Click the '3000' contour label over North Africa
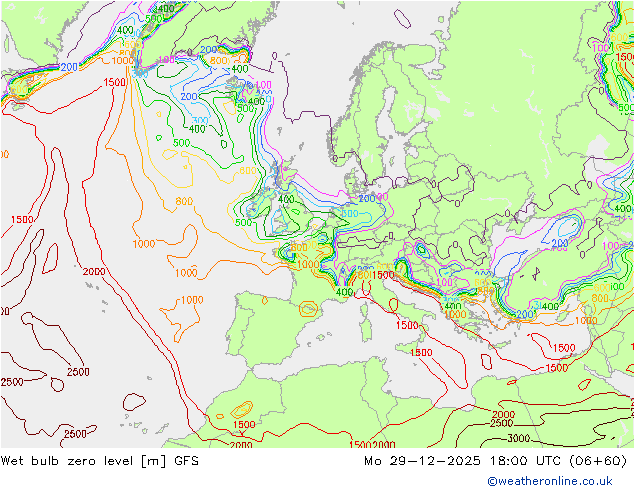Viewport: 634px width, 490px height. pyautogui.click(x=519, y=438)
